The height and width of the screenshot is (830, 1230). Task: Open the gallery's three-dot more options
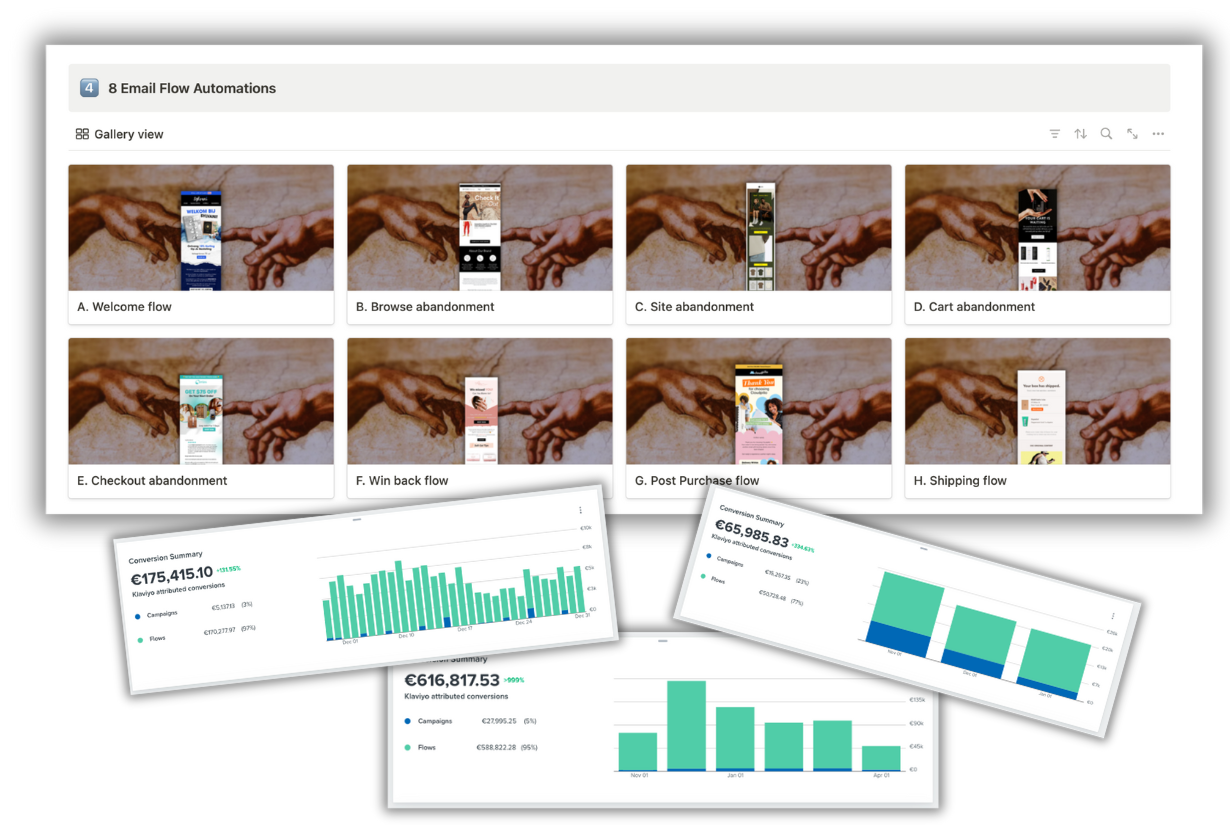(1158, 134)
